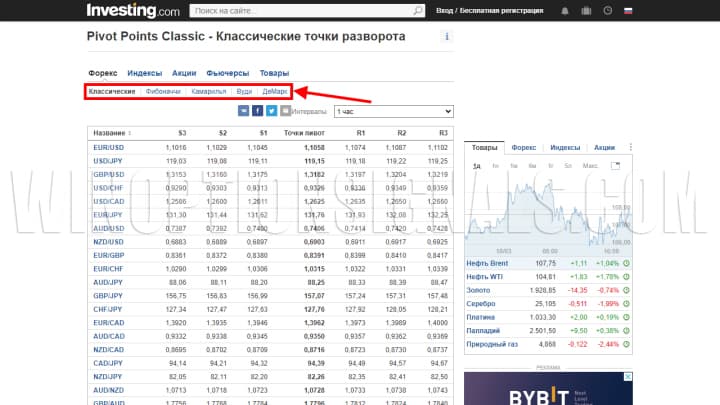Click the info icon beside page title

pos(447,36)
